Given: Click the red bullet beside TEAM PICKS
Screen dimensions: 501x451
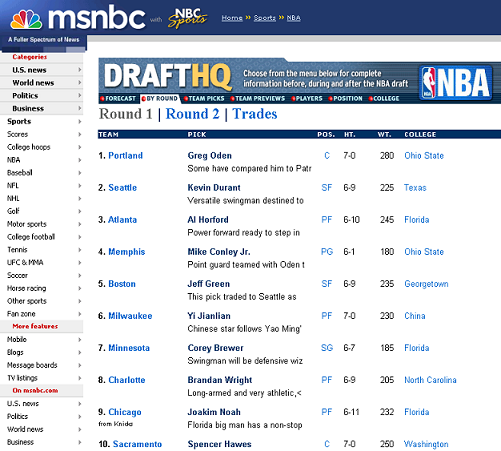Looking at the screenshot, I should tap(186, 99).
